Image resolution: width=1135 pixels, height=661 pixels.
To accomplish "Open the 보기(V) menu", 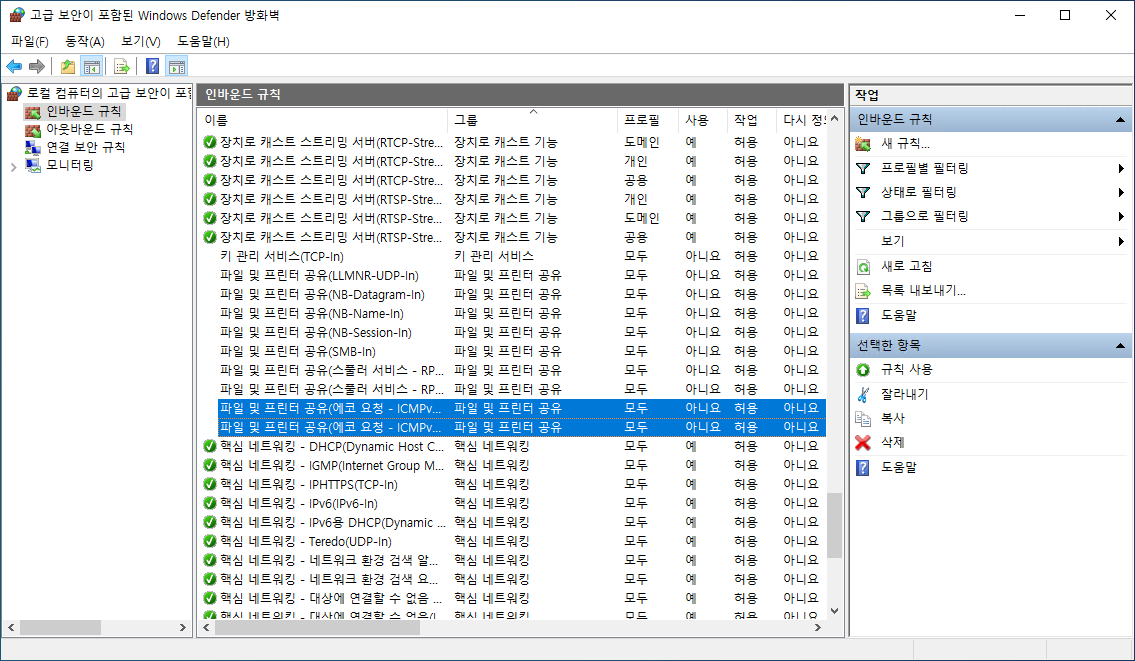I will click(x=140, y=41).
